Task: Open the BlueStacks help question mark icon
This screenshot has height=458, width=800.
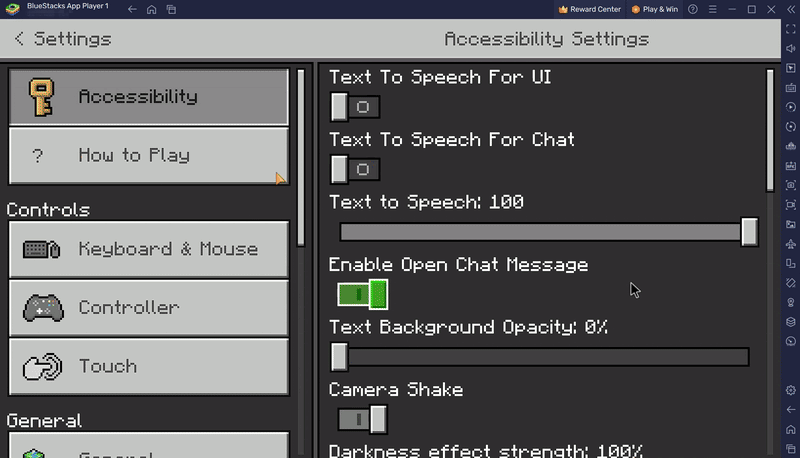Action: 693,9
